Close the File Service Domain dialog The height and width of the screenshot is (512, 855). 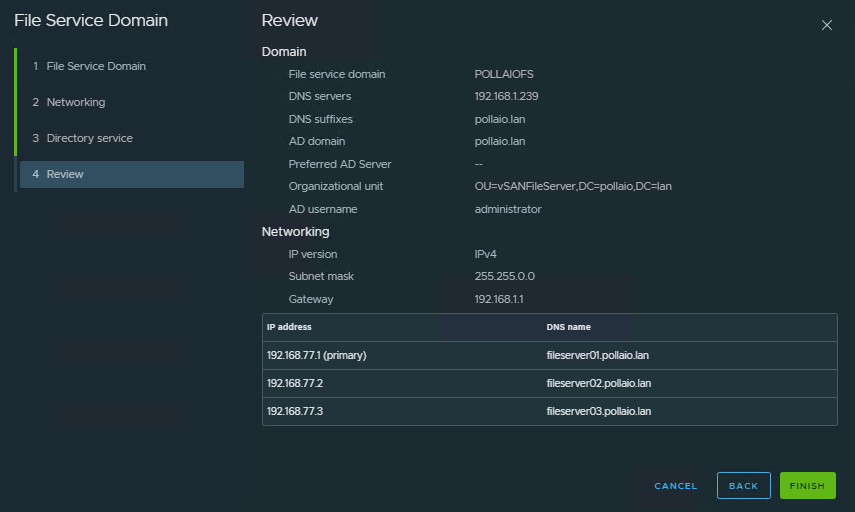[827, 25]
